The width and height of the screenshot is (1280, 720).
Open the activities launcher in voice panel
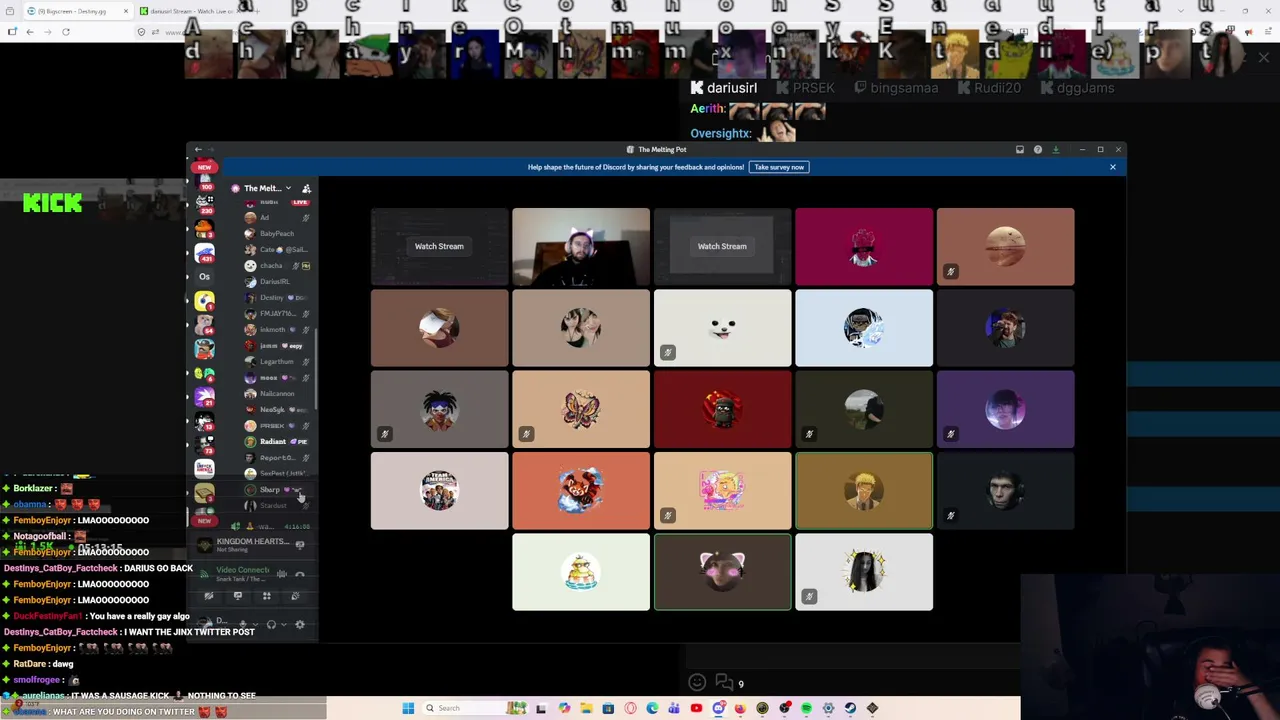pyautogui.click(x=267, y=596)
